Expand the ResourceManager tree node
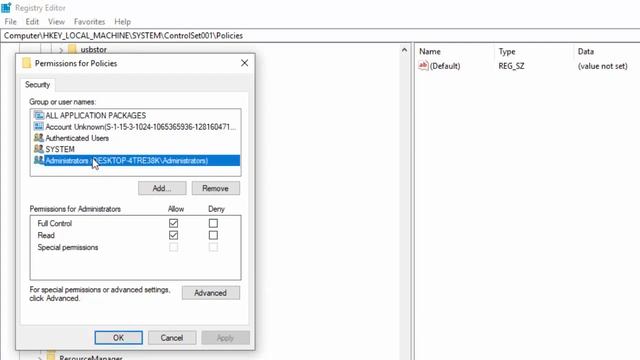This screenshot has width=640, height=360. coord(40,358)
